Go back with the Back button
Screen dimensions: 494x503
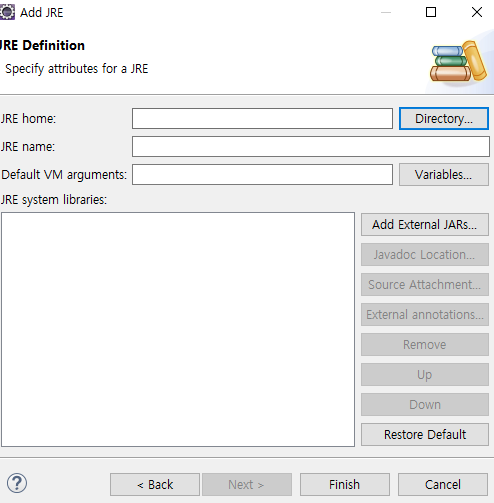155,484
